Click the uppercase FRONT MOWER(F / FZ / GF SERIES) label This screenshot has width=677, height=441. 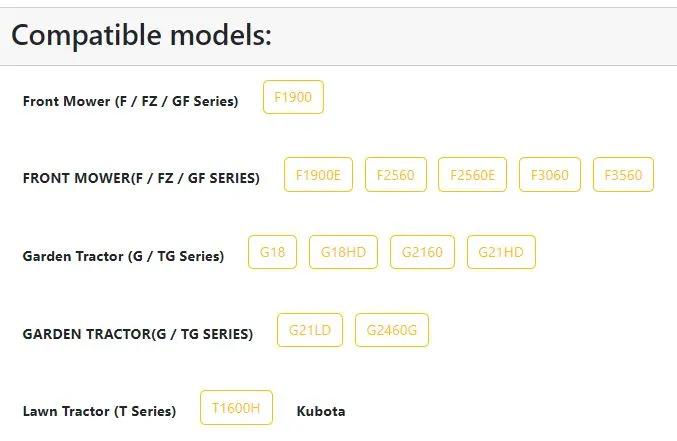coord(141,178)
